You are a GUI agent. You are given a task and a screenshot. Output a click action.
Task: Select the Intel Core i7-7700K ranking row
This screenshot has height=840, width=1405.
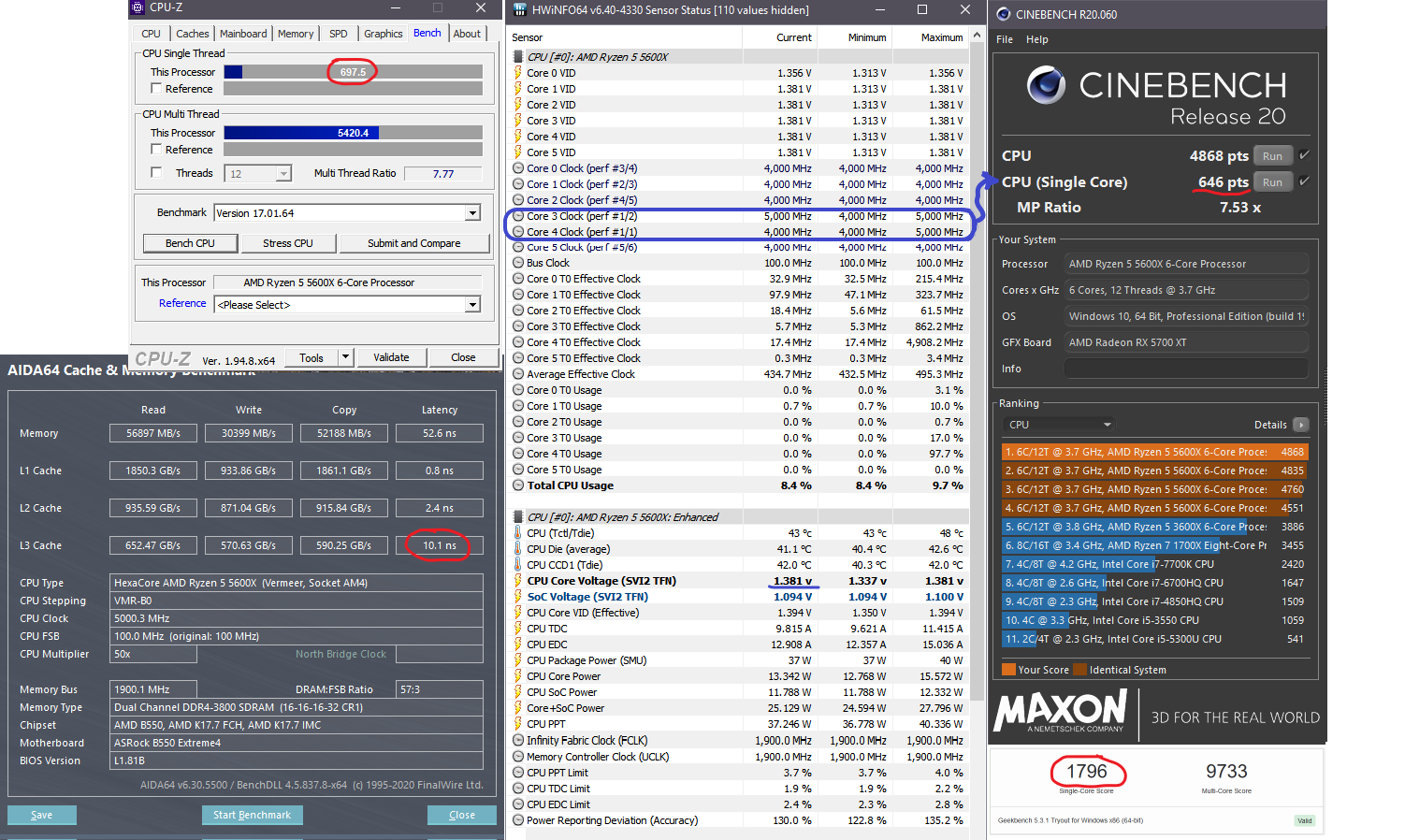point(1154,564)
